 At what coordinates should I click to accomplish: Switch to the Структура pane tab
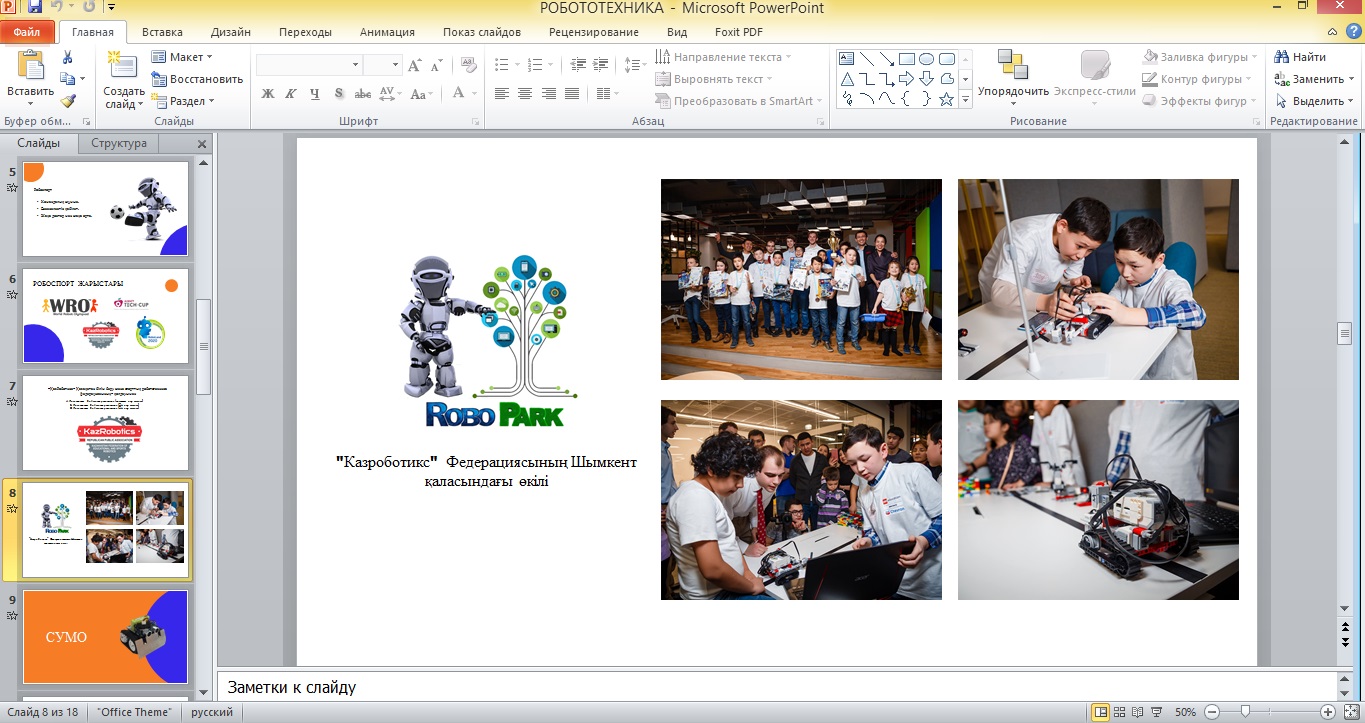click(x=119, y=143)
